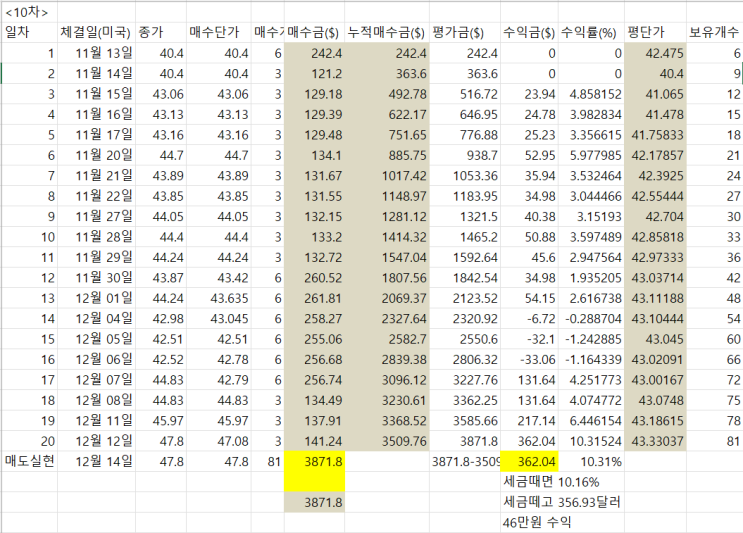Screen dimensions: 743x533
Task: Click day number cell 15
Action: point(29,339)
